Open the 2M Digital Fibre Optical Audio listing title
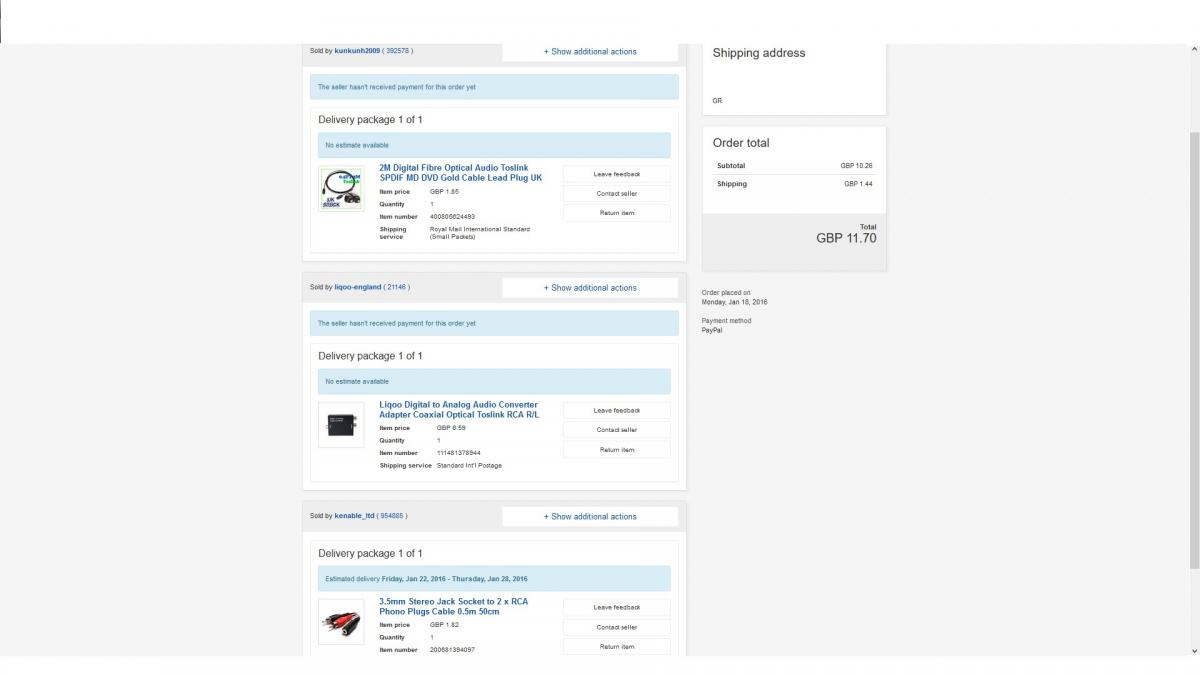1200x675 pixels. (460, 173)
